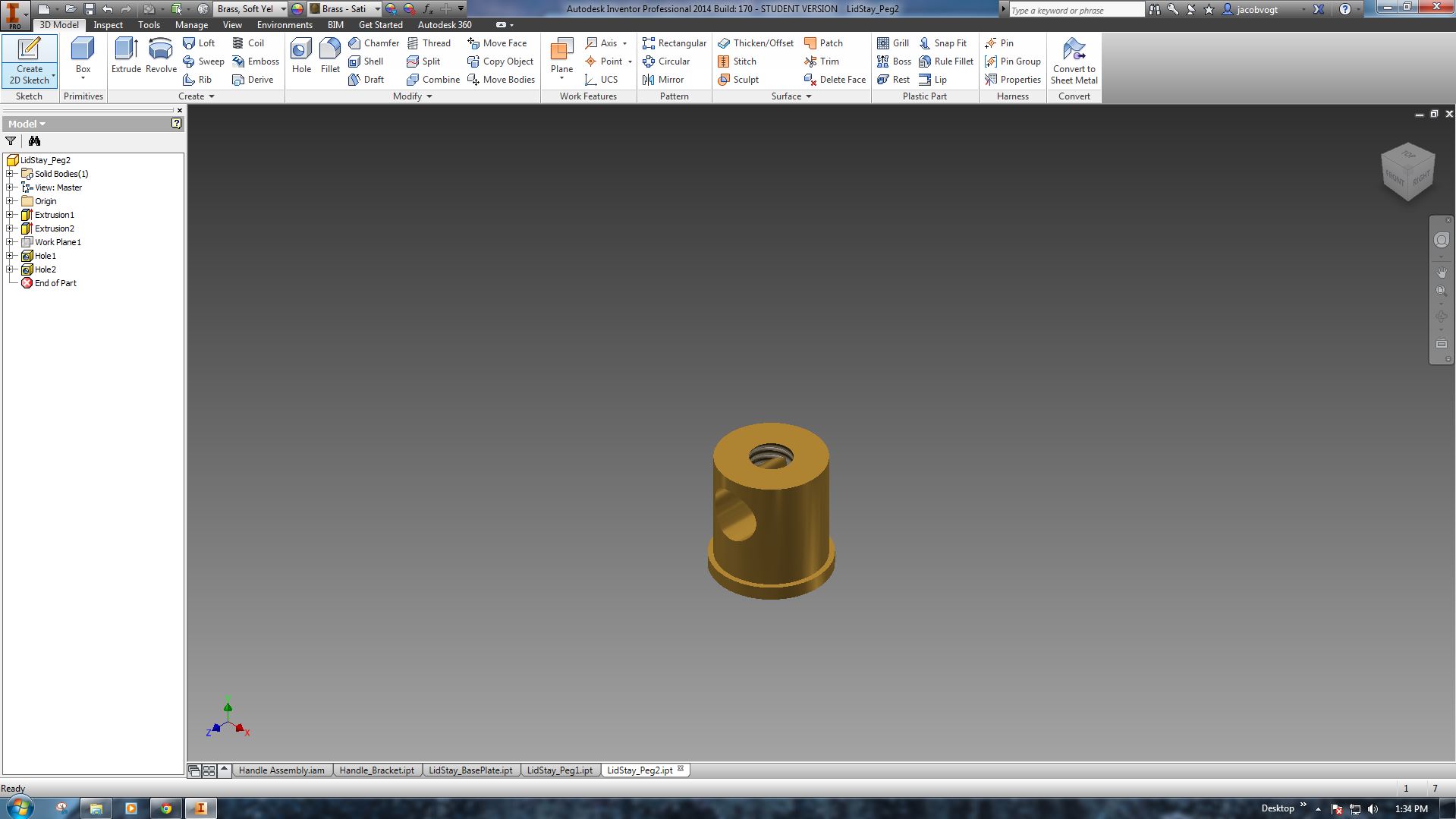The image size is (1456, 819).
Task: Open the browser filter icon
Action: tap(11, 141)
